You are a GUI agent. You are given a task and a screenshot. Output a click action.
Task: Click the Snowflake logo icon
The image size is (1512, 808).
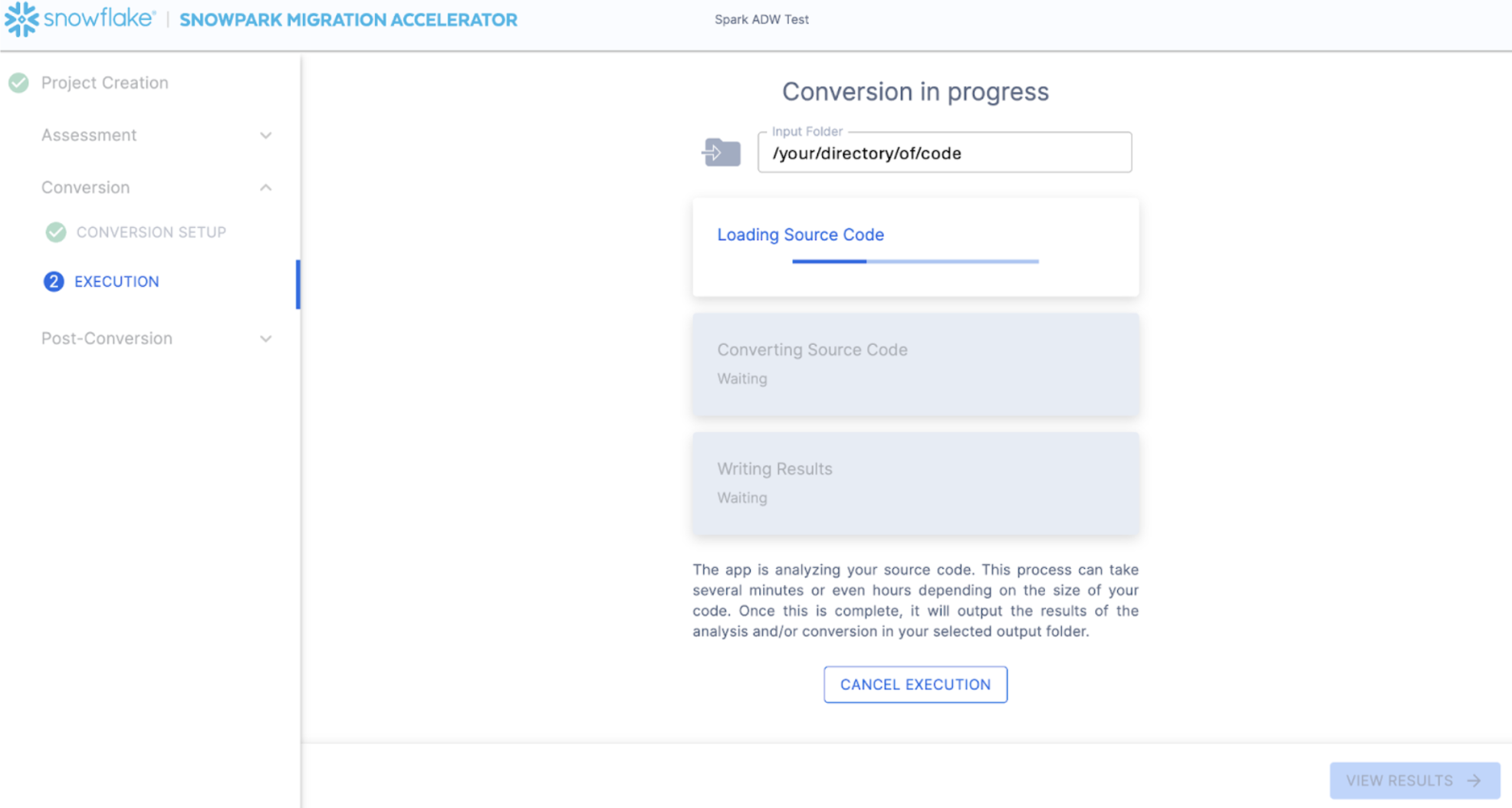(21, 19)
